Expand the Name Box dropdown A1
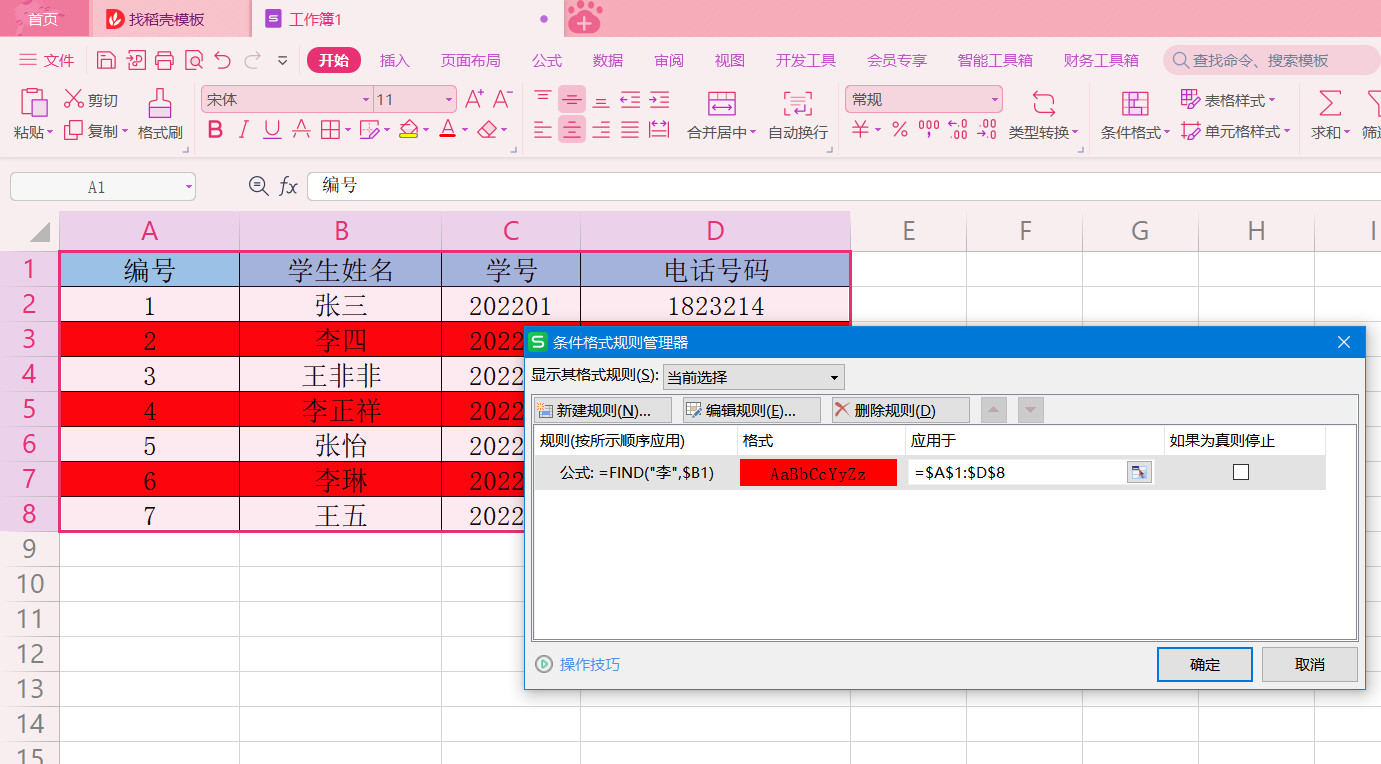The width and height of the screenshot is (1381, 764). tap(189, 187)
